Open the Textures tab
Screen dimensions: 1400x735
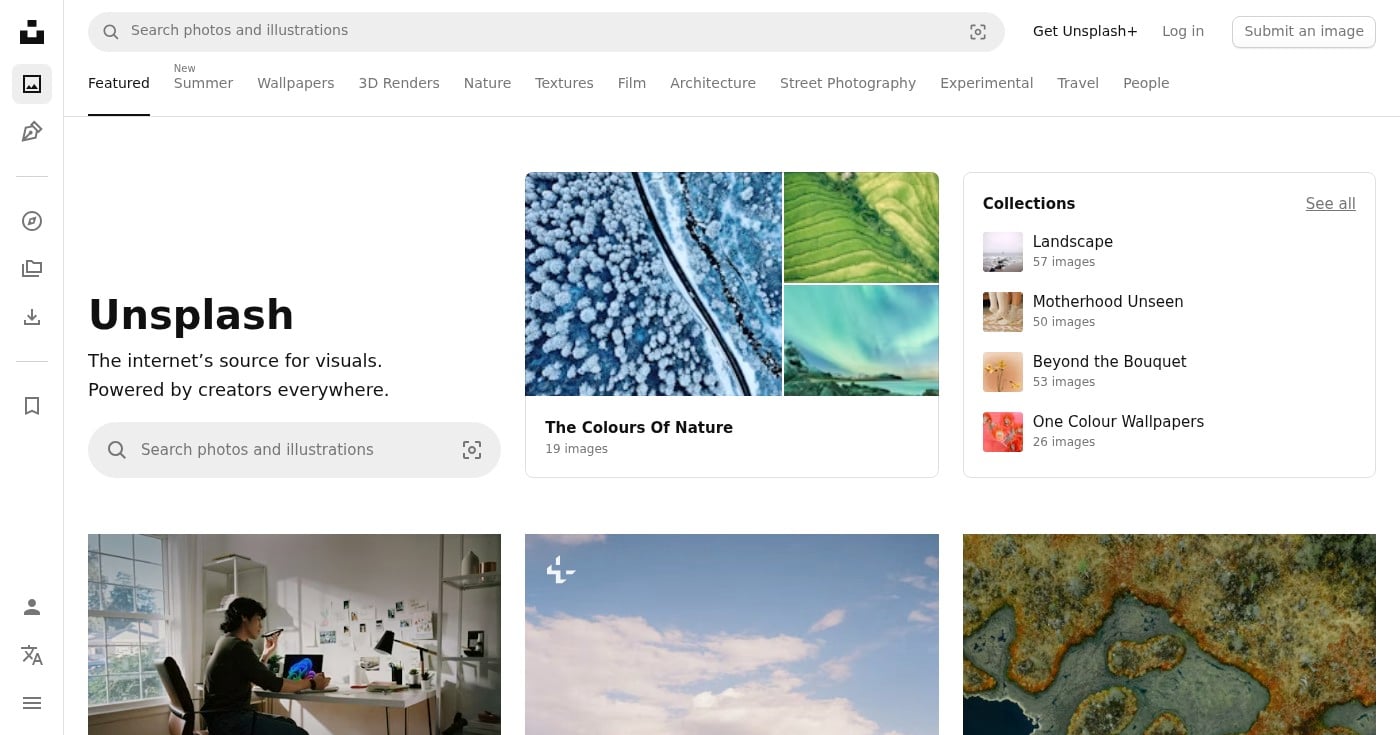pos(564,83)
